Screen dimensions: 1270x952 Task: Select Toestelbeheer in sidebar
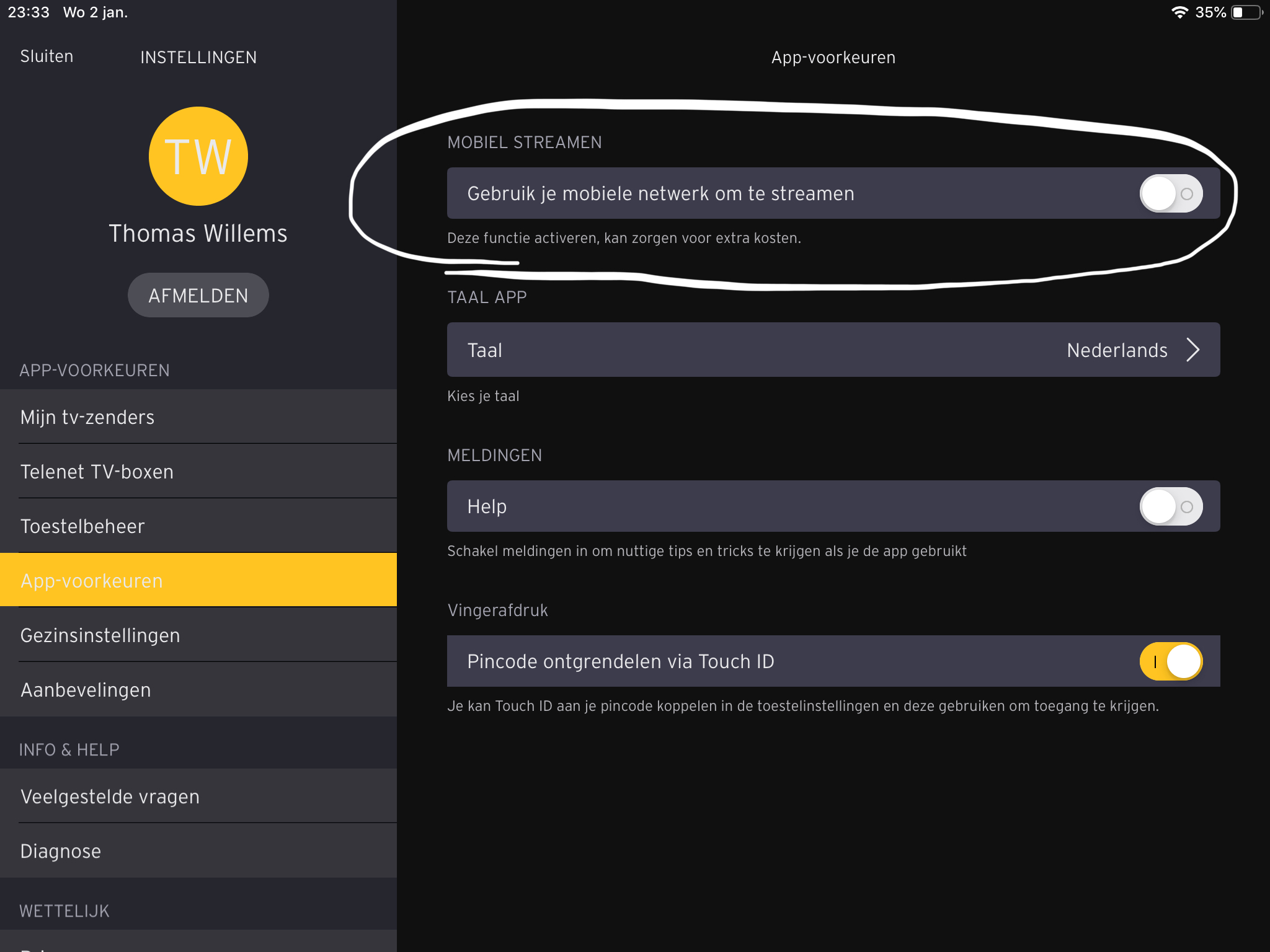pyautogui.click(x=82, y=526)
